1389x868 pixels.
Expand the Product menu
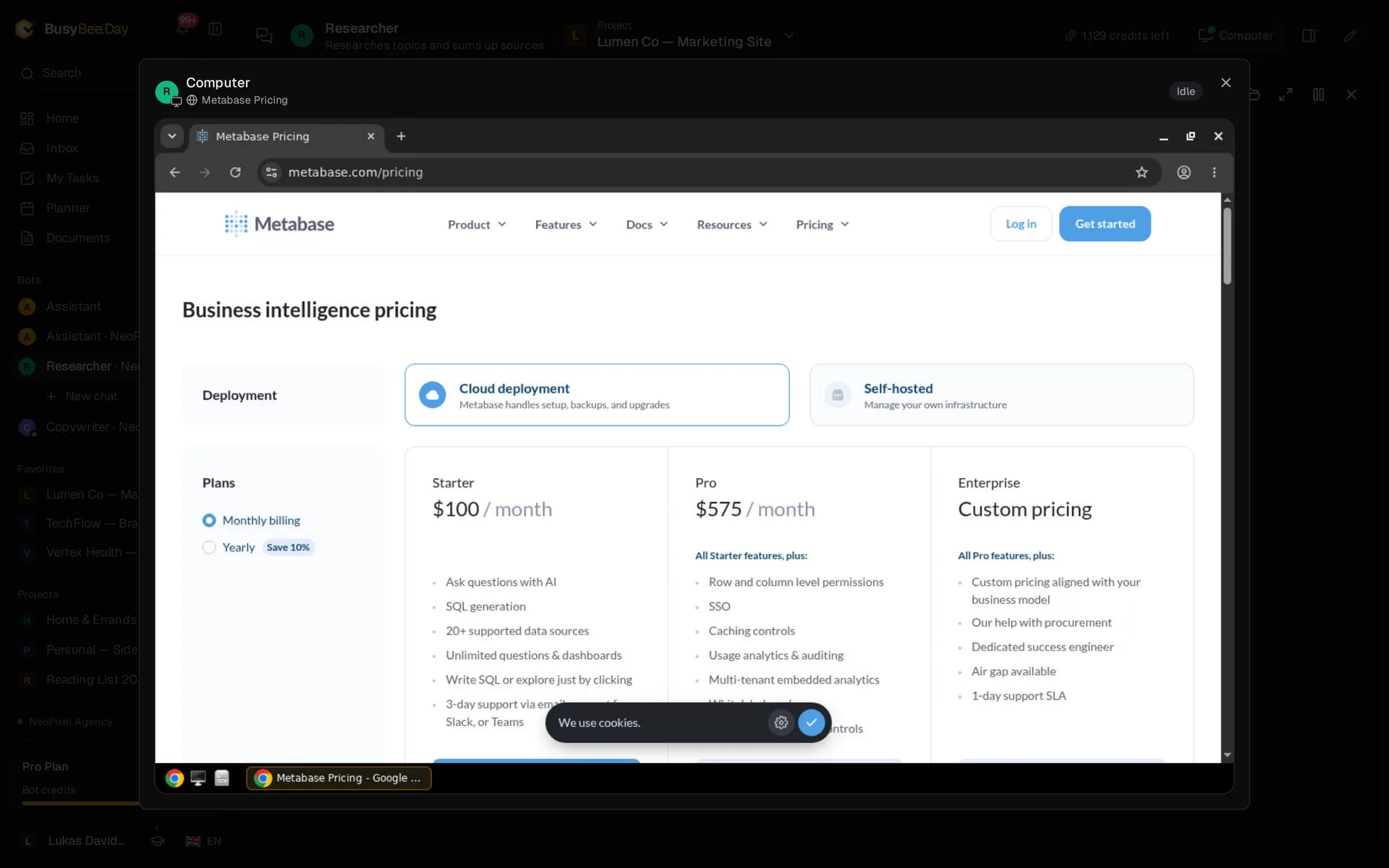click(477, 224)
